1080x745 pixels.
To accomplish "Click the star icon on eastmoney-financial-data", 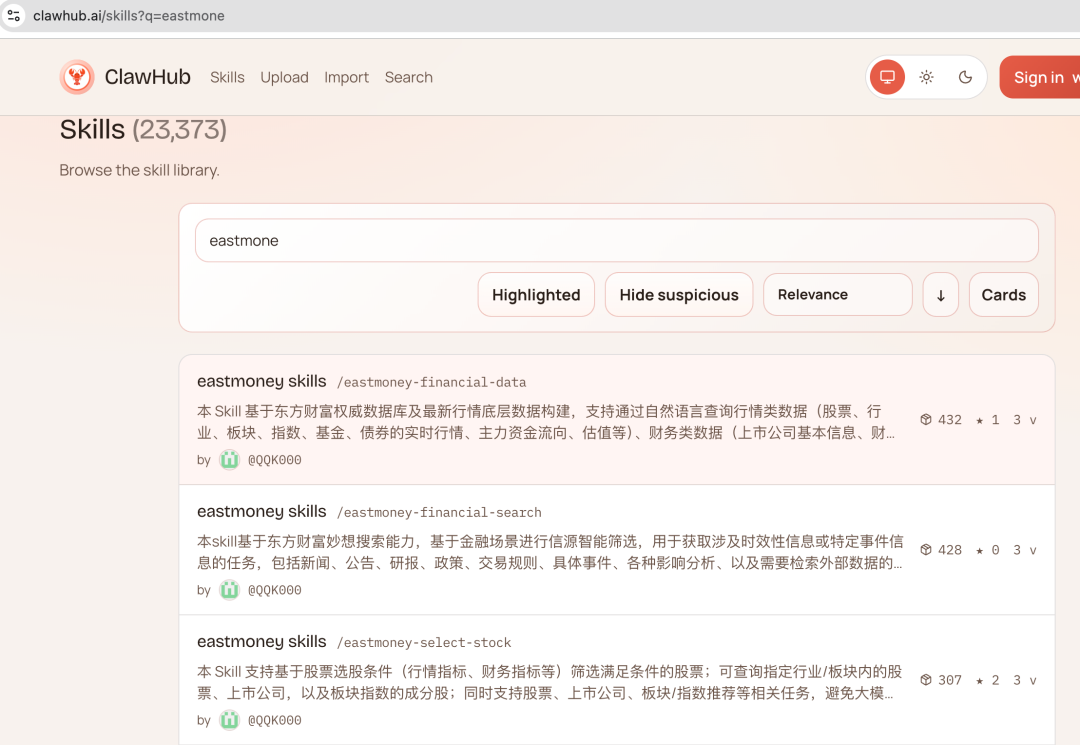I will pos(979,420).
